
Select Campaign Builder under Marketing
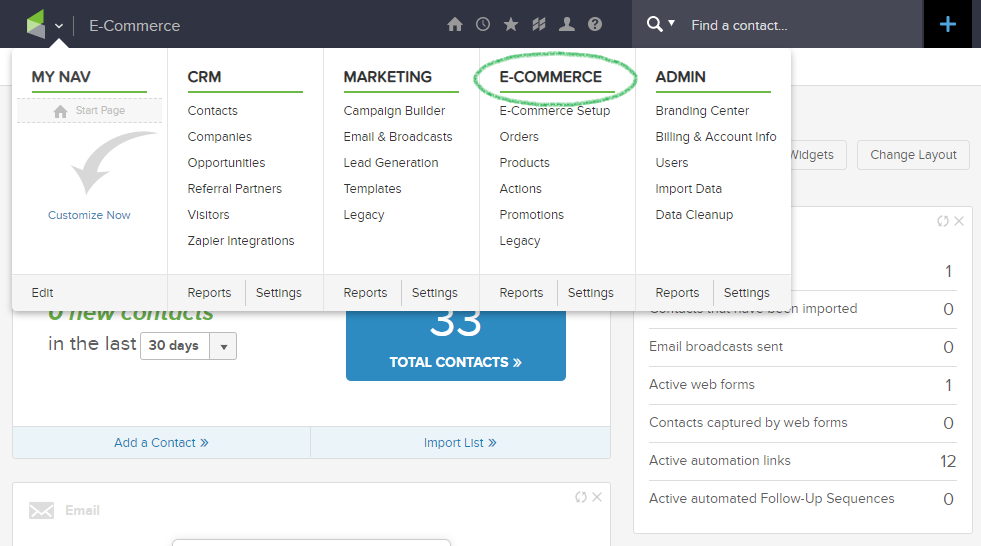tap(394, 111)
